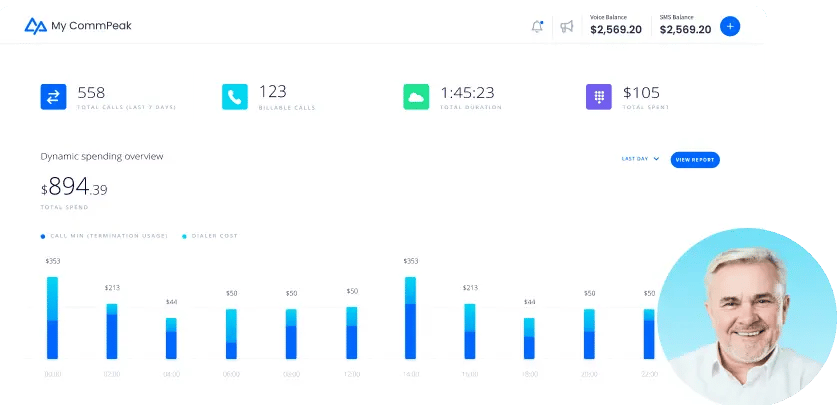Open the notifications bell icon
Screen dimensions: 837x405
537,26
